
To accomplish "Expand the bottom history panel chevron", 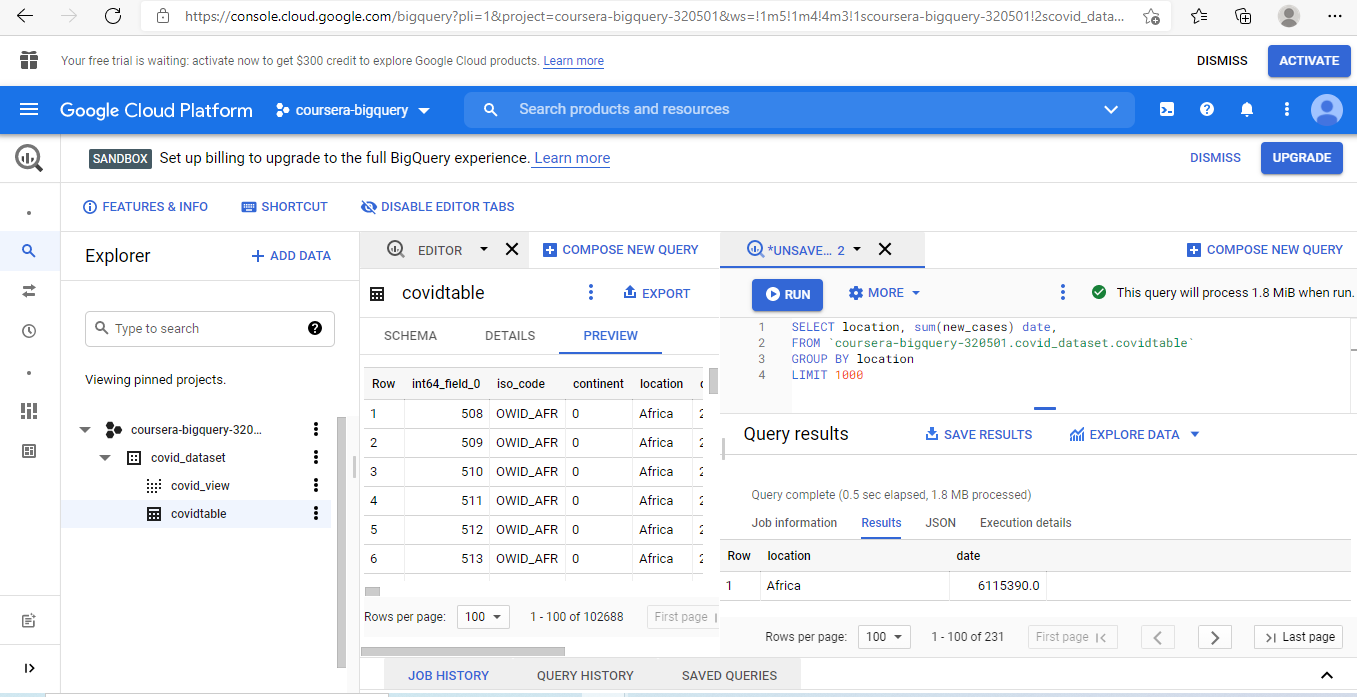I will (x=1327, y=676).
